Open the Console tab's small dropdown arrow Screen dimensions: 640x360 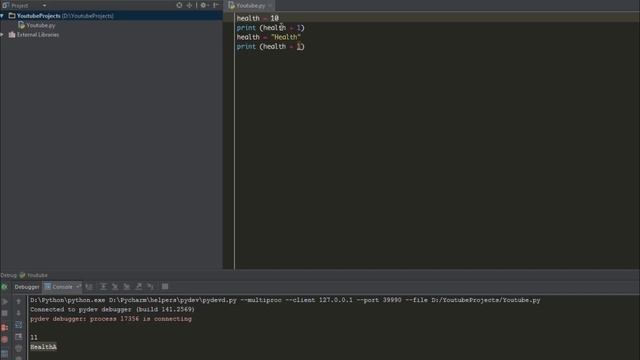pyautogui.click(x=78, y=287)
